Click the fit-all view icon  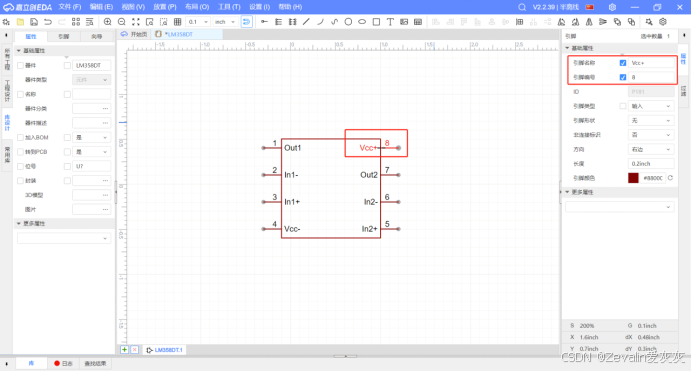(136, 22)
